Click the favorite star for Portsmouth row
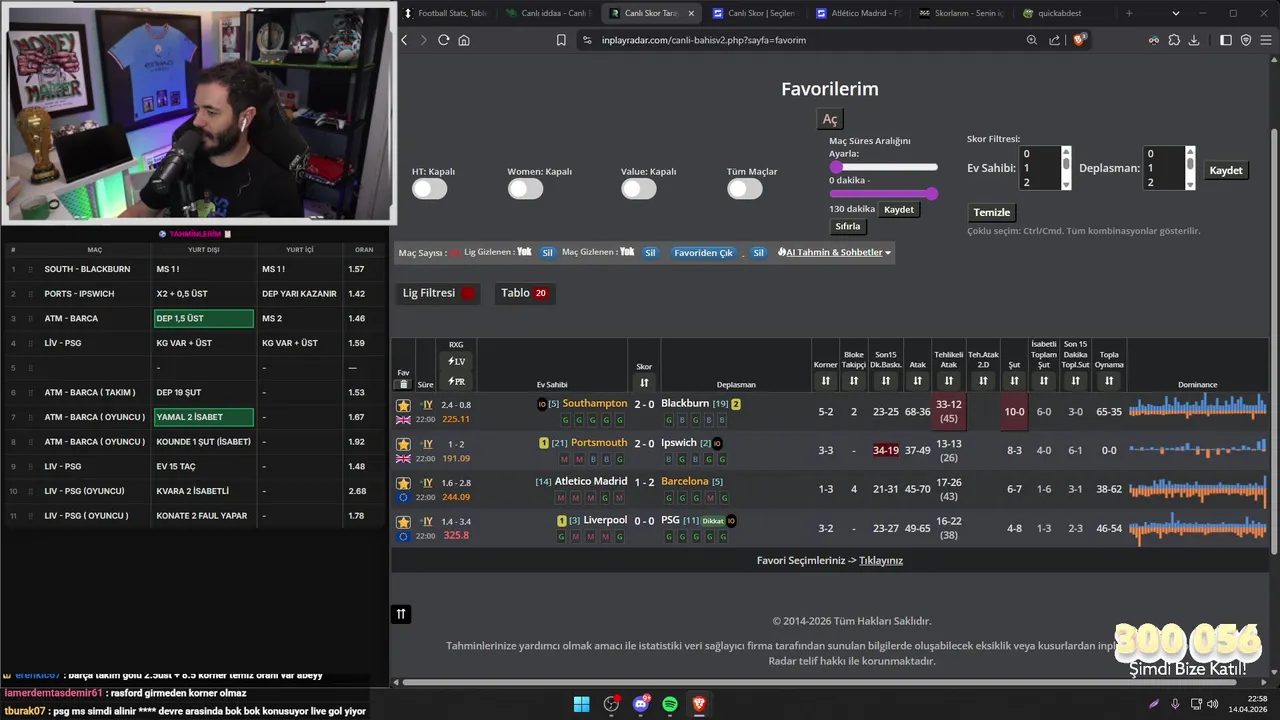1280x720 pixels. [403, 444]
